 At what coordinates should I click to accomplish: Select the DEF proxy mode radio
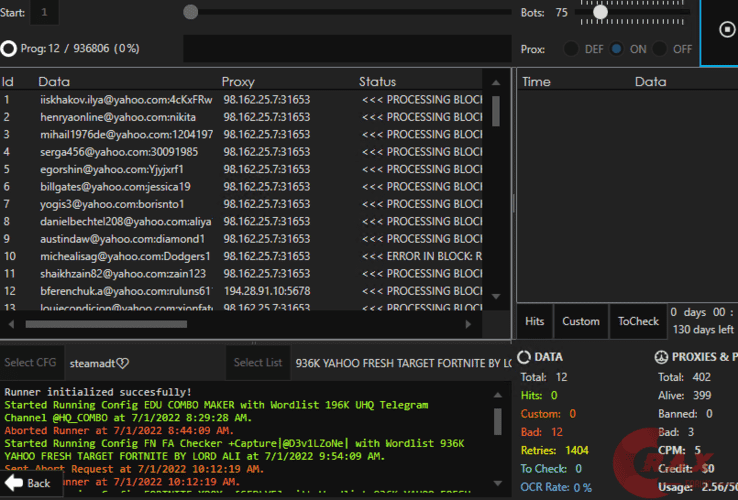[x=571, y=49]
